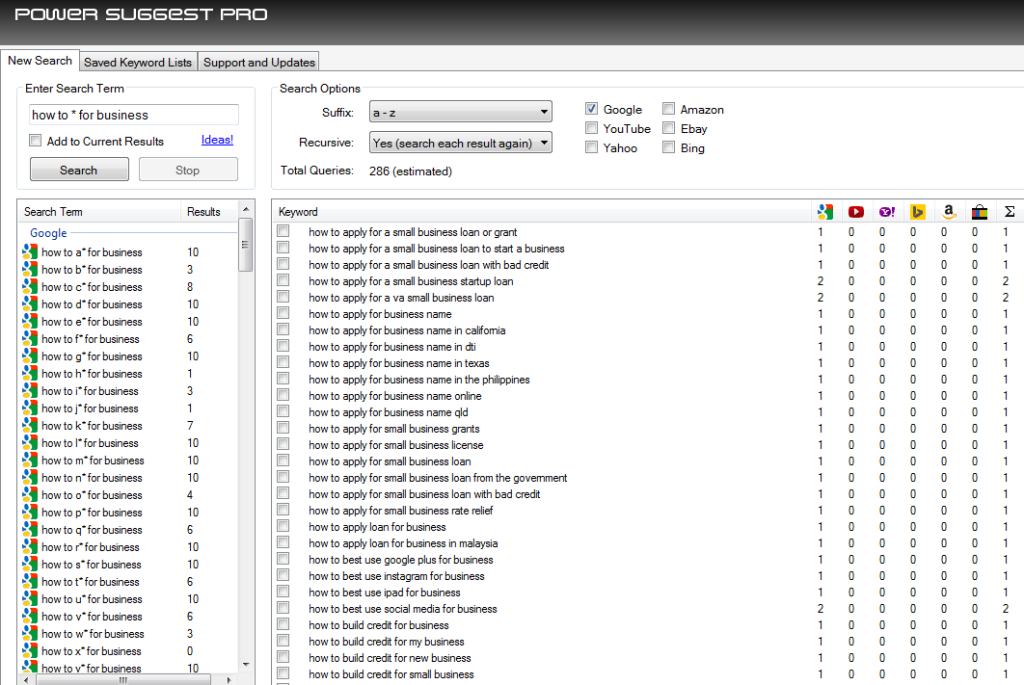Click the search term list horizontal scrollbar thumb
This screenshot has height=685, width=1024.
click(x=123, y=680)
